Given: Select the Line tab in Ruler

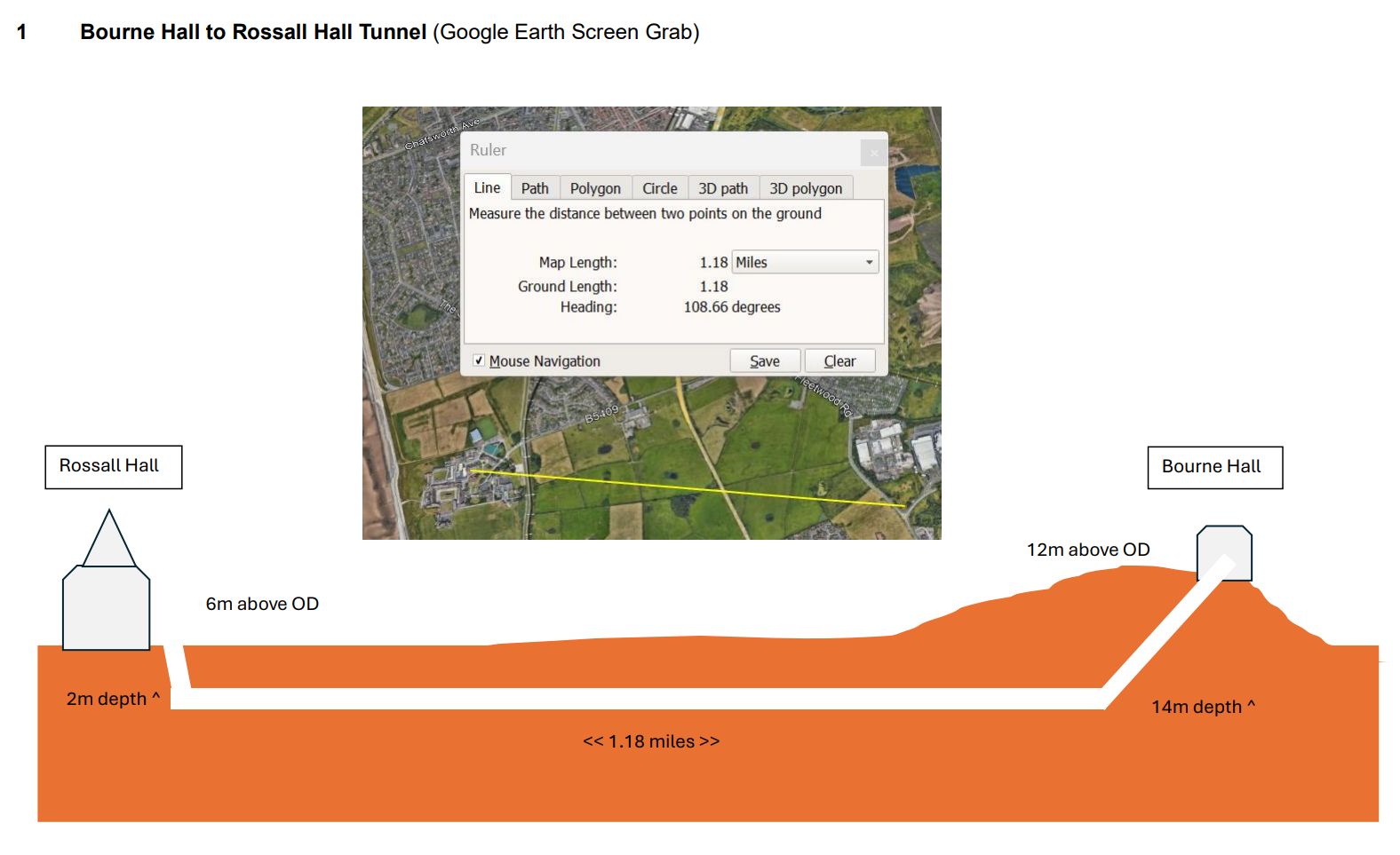Looking at the screenshot, I should pos(487,187).
